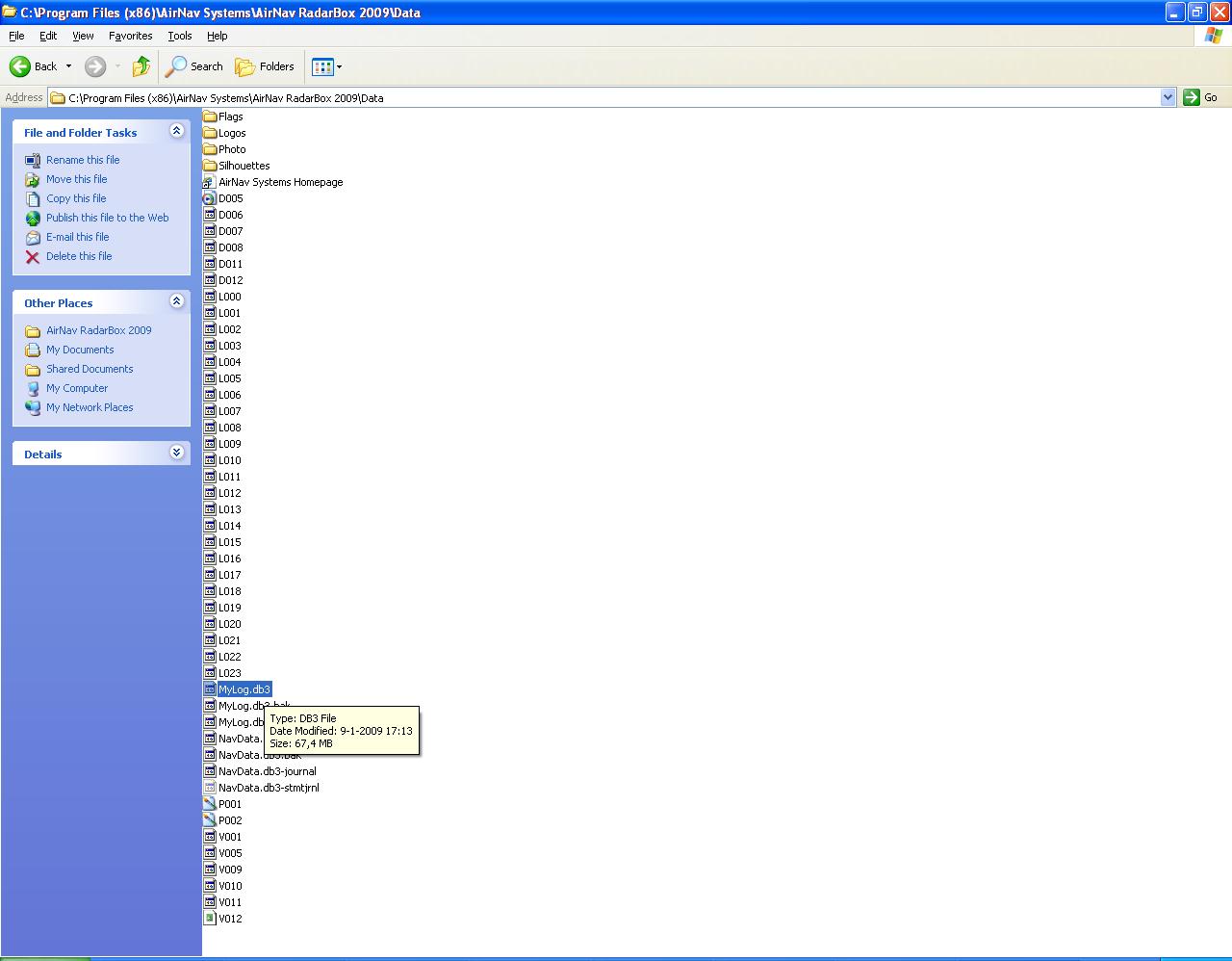Image resolution: width=1232 pixels, height=961 pixels.
Task: Select the NavData.db3-stmtjrnl file icon
Action: (210, 788)
